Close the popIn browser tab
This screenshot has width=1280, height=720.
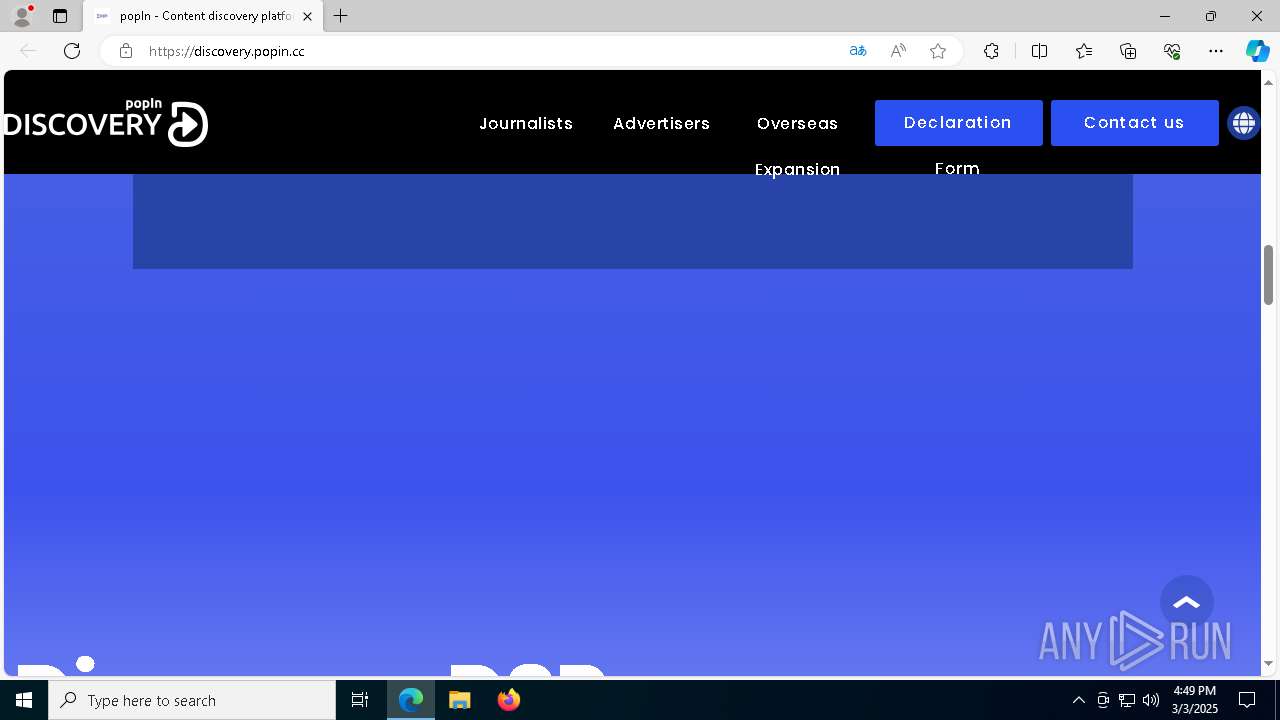click(307, 16)
